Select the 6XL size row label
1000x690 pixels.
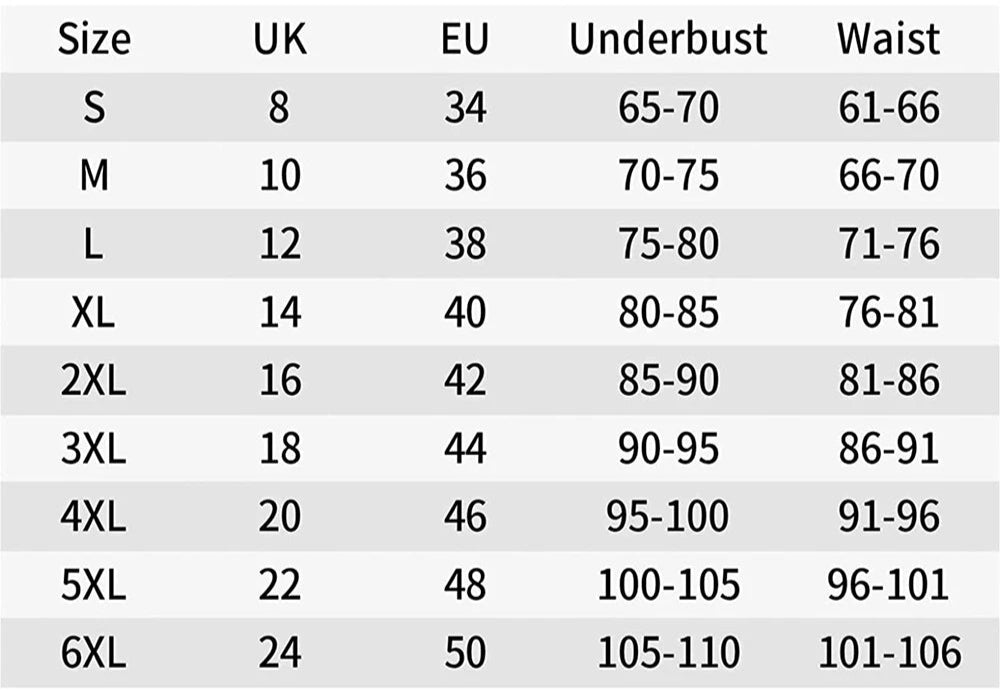[93, 652]
